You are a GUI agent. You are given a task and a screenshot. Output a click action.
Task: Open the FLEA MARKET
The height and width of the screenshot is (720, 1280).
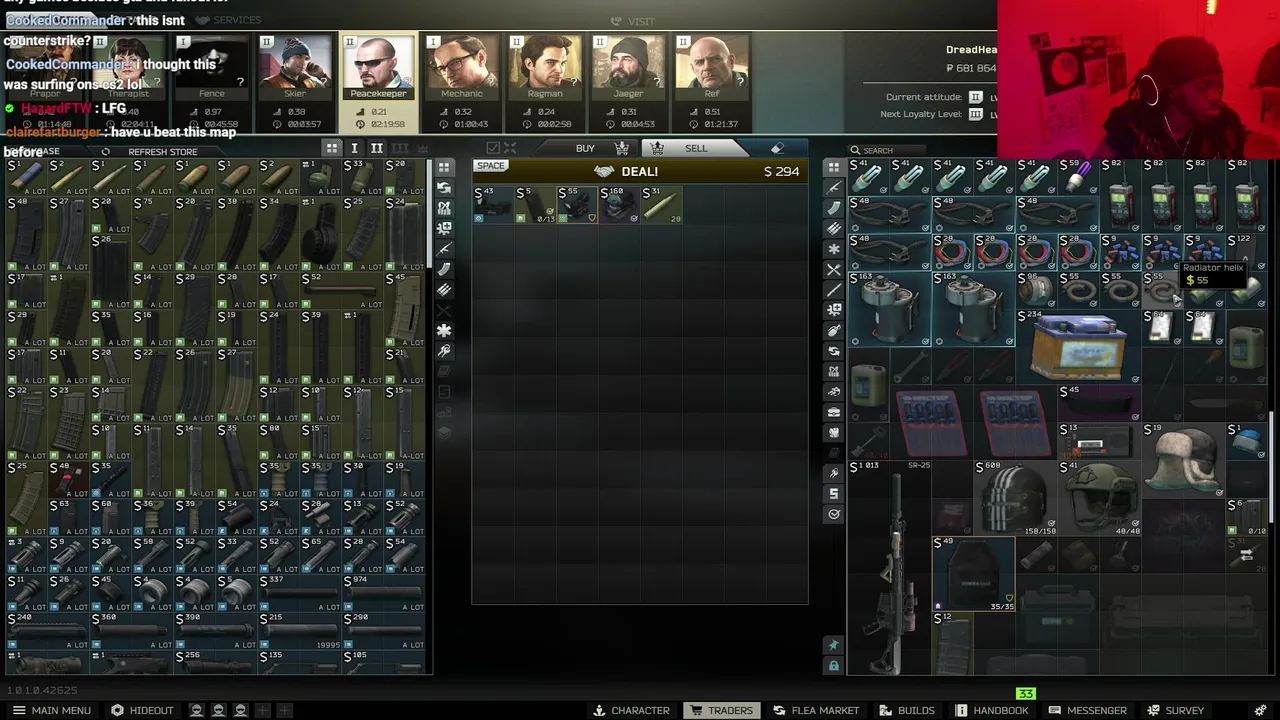[x=815, y=710]
